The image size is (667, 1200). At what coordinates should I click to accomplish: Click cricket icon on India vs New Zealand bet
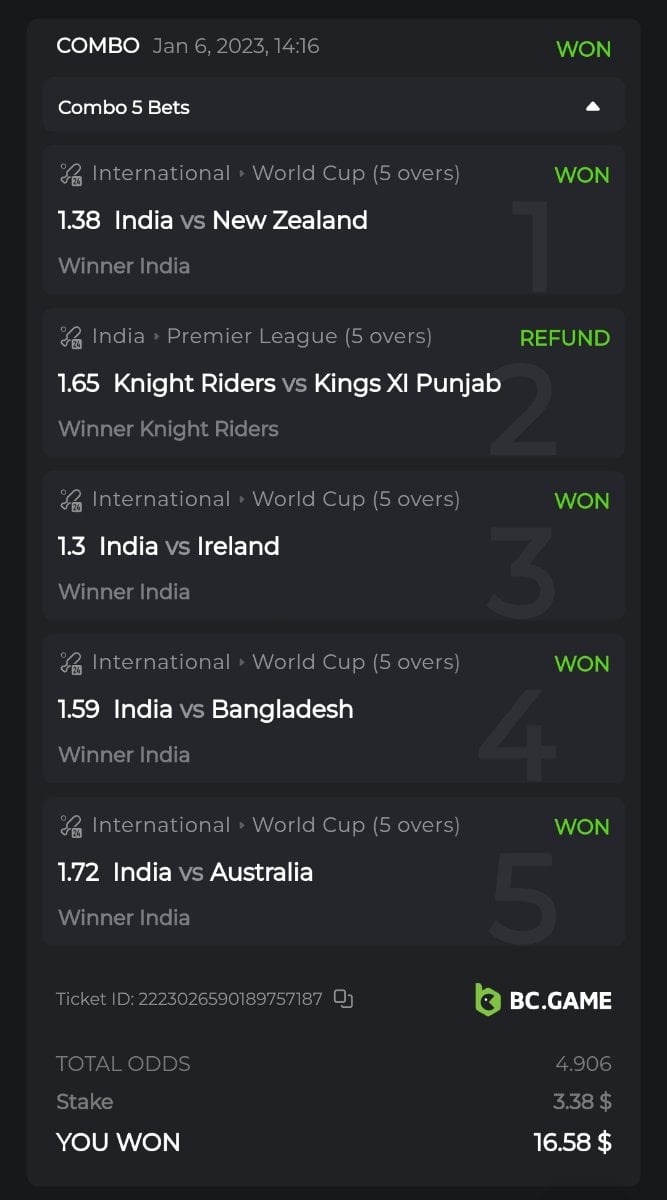click(71, 174)
